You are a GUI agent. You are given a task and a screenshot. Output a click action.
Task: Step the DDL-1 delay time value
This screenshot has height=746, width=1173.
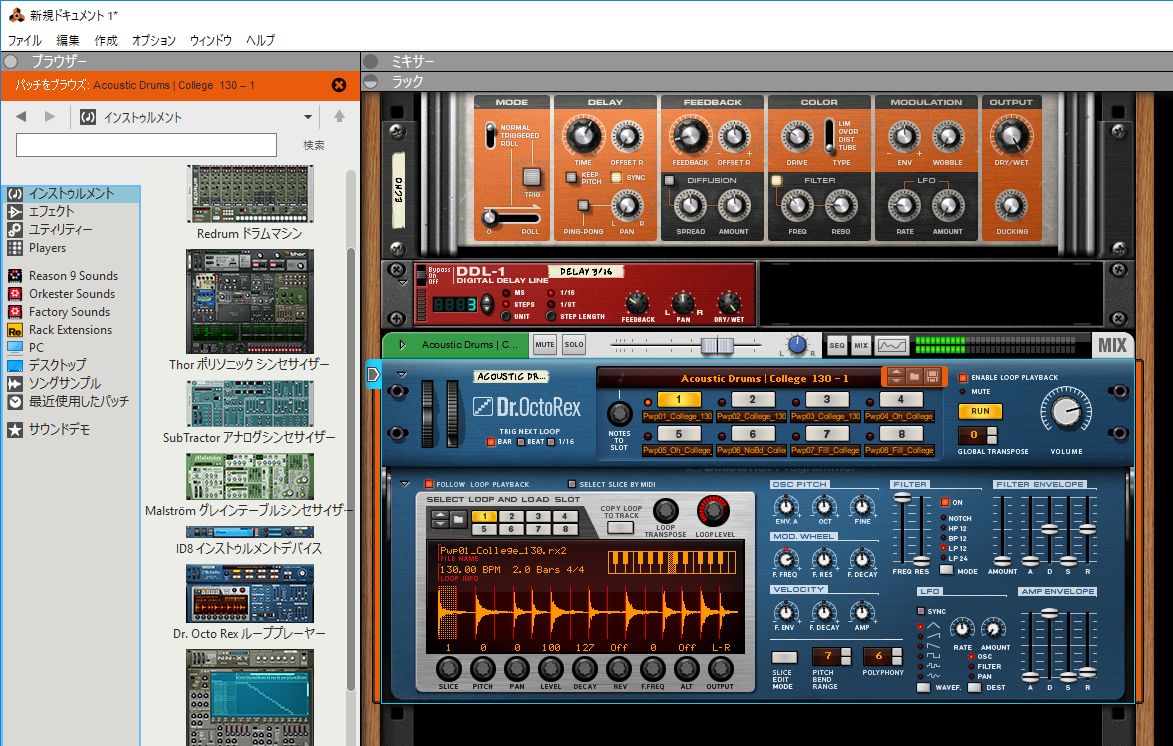(487, 304)
